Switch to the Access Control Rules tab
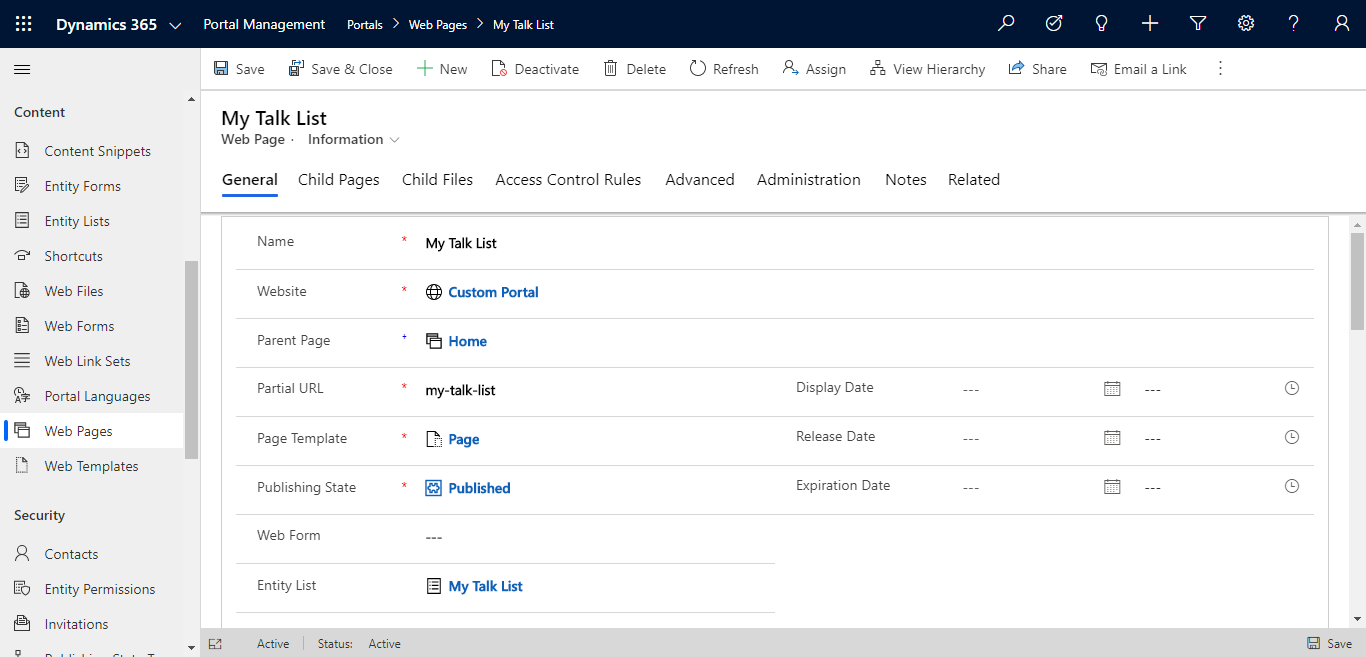Viewport: 1366px width, 657px height. click(568, 180)
